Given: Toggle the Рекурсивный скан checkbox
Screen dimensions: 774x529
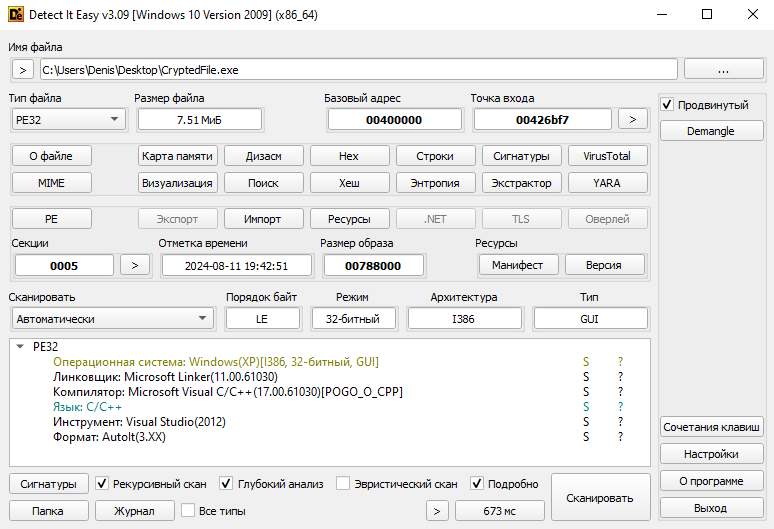Looking at the screenshot, I should (x=102, y=484).
